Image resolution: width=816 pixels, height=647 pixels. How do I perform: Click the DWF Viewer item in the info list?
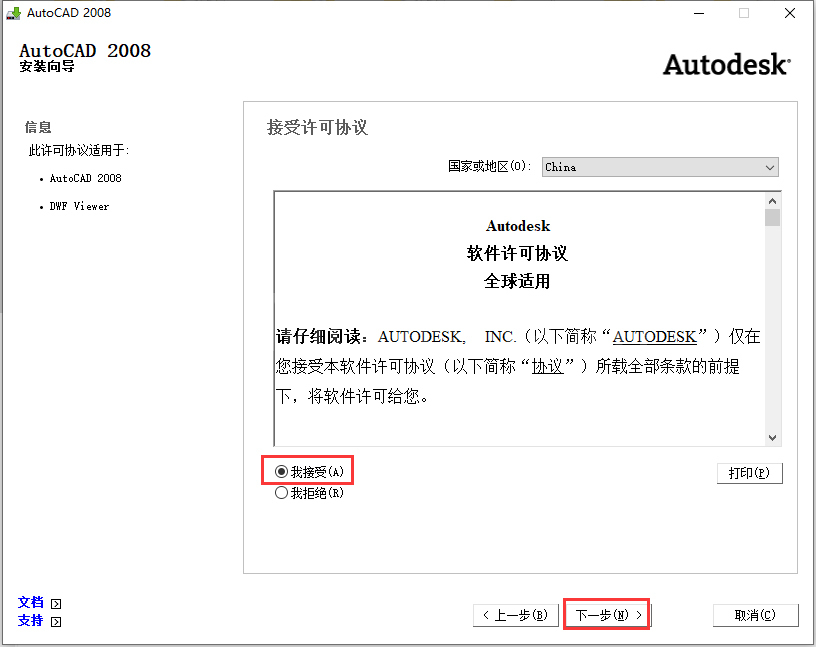pyautogui.click(x=79, y=207)
